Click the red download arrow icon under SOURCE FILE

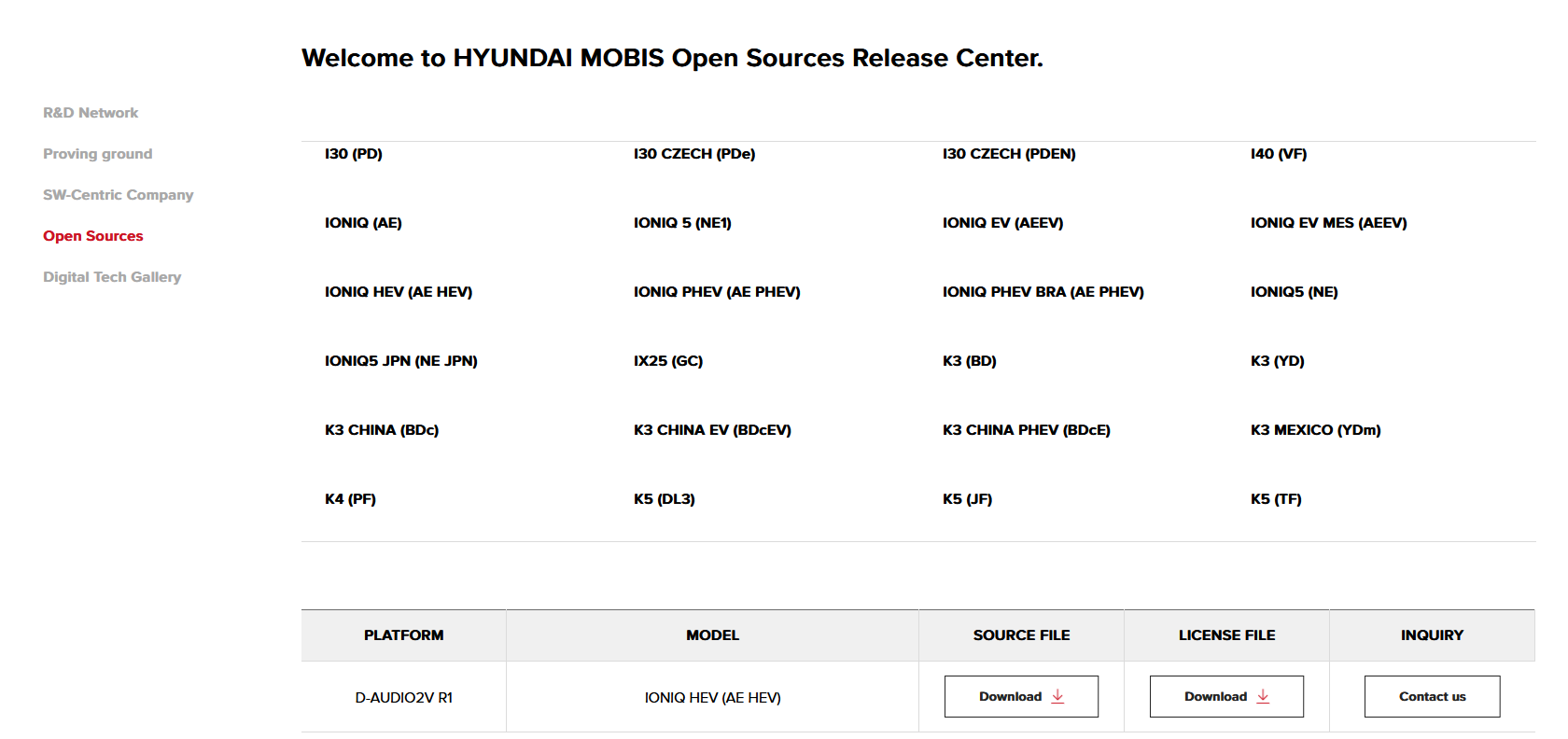click(1057, 696)
